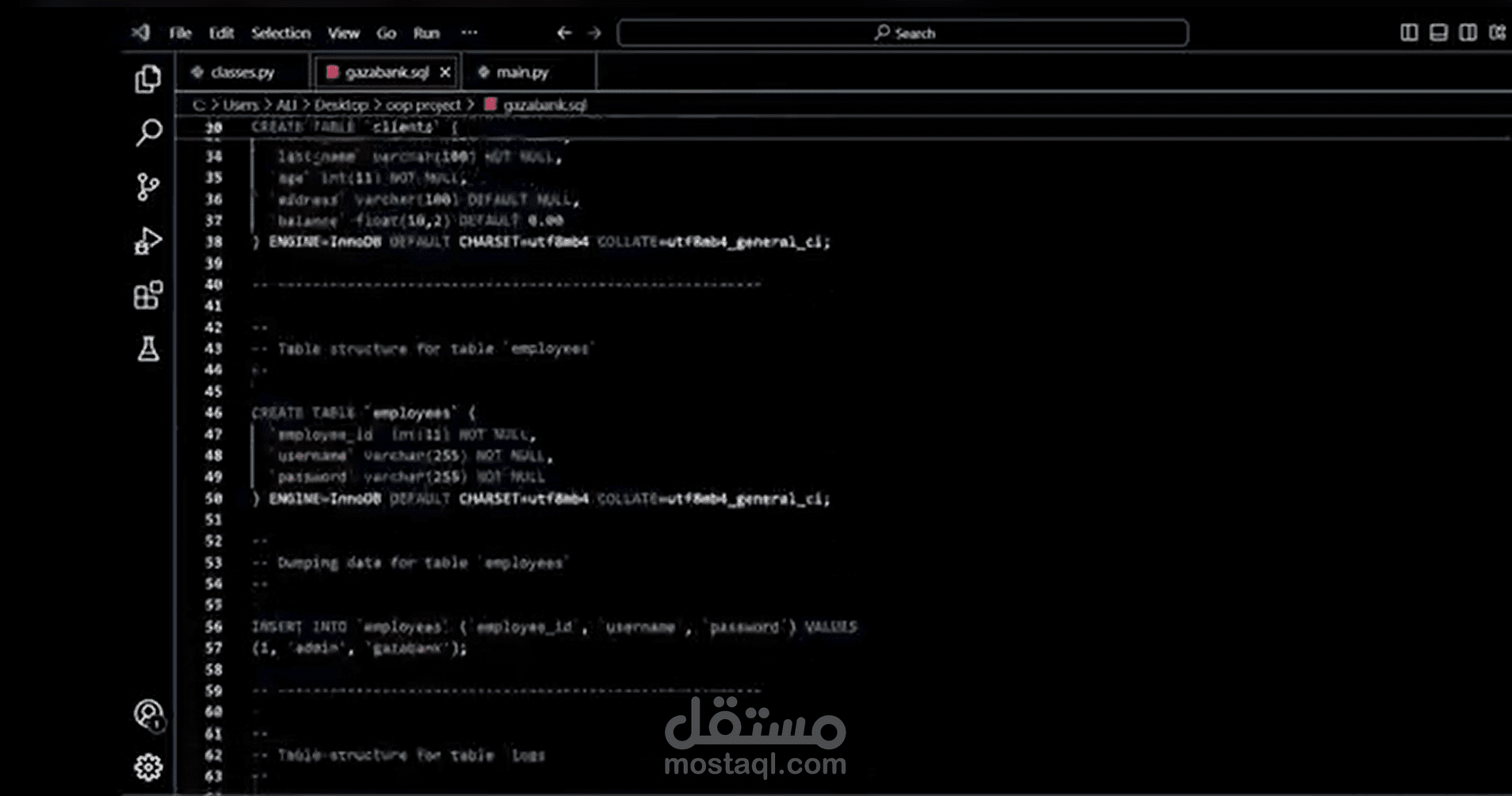Click the CREATE TABLE employees line
This screenshot has width=1512, height=796.
click(364, 412)
